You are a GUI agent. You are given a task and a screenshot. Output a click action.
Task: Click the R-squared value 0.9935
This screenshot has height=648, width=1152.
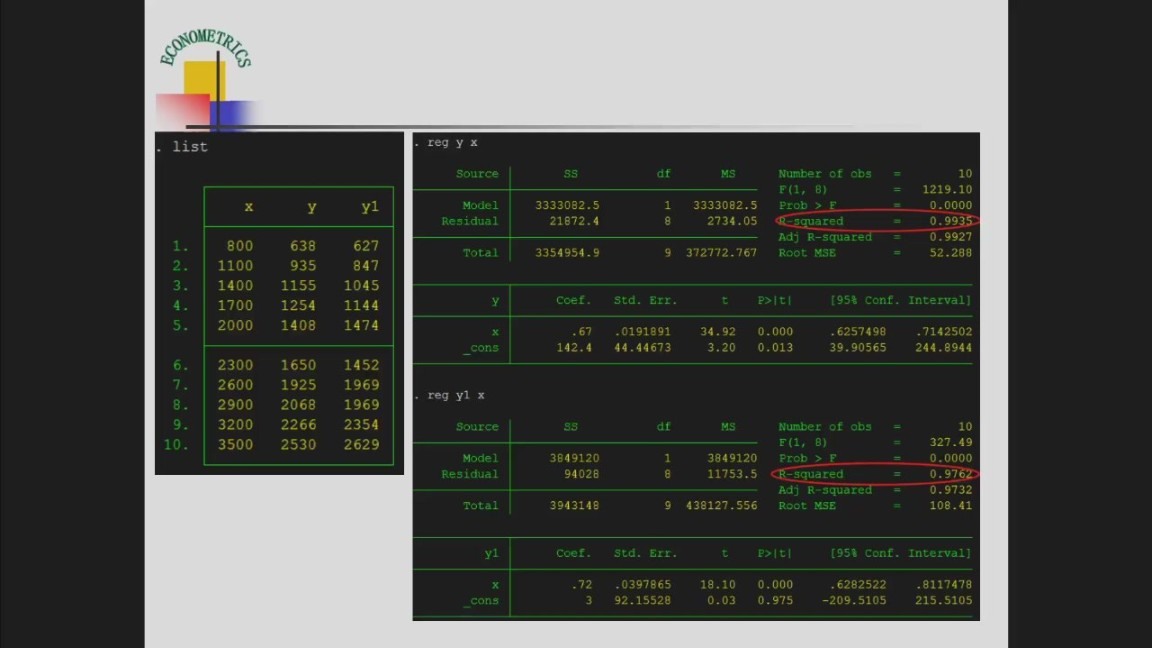coord(951,221)
